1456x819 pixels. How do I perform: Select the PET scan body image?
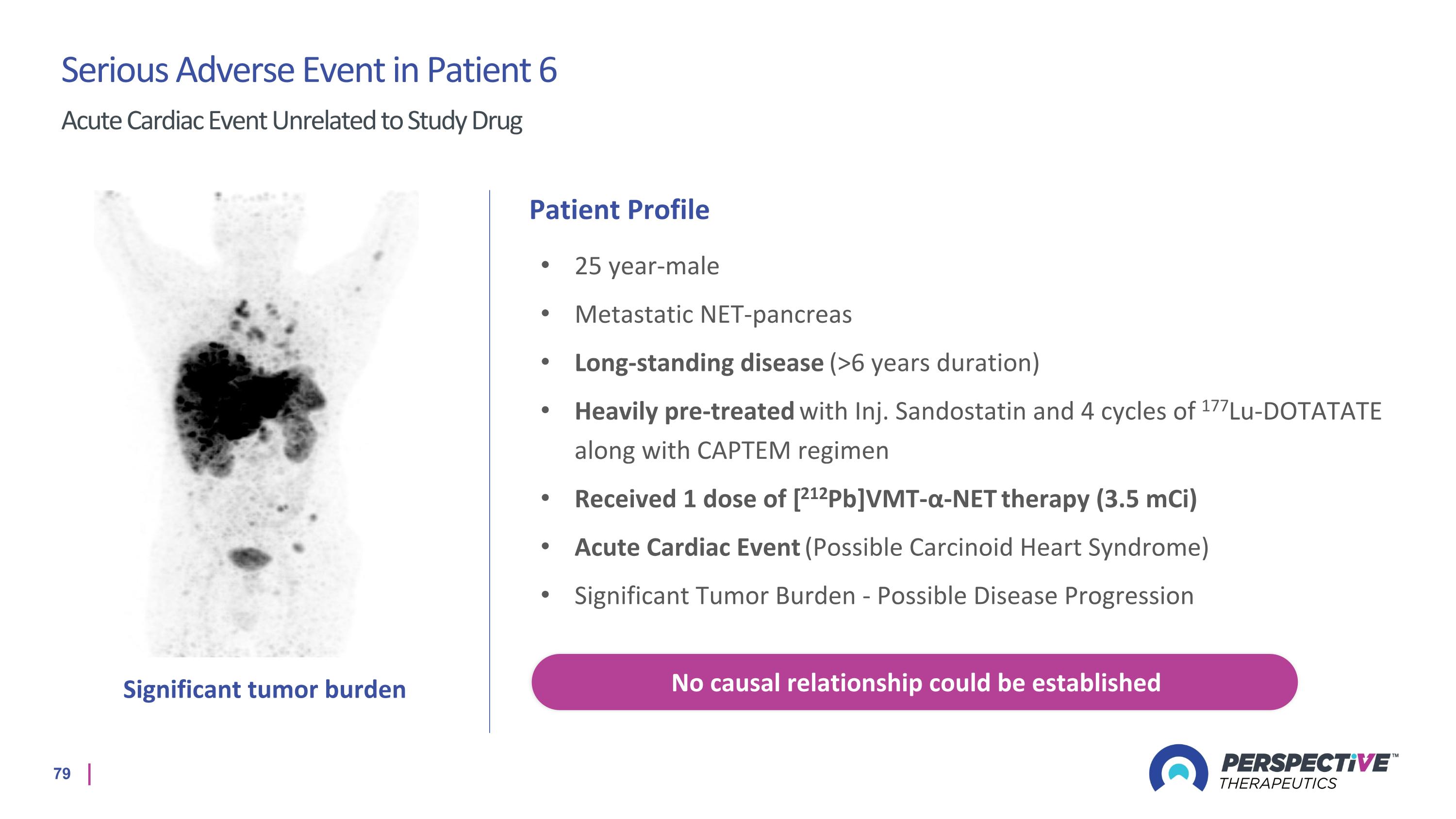click(256, 423)
